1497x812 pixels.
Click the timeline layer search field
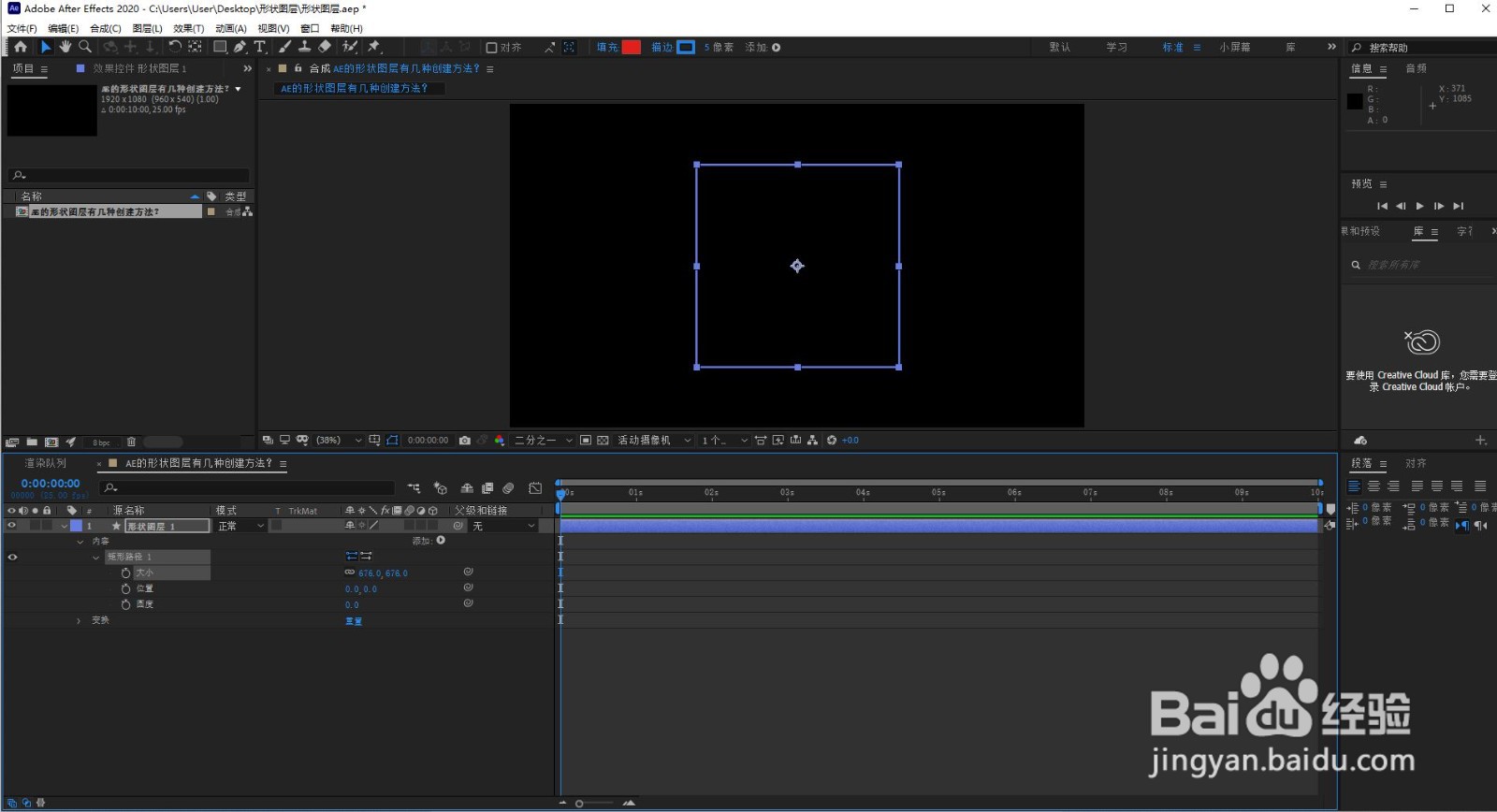(x=249, y=487)
